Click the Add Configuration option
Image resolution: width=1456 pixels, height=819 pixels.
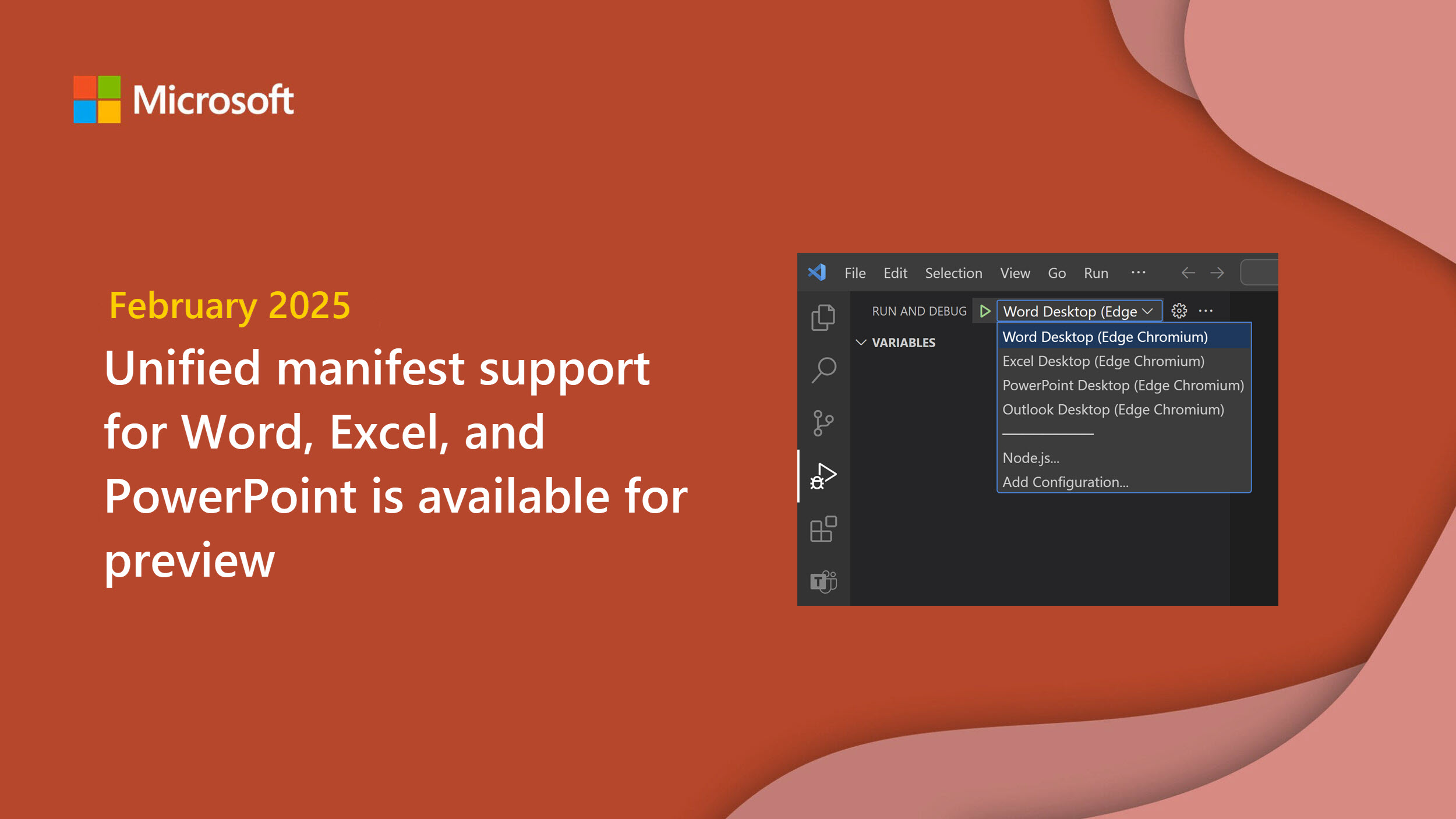point(1065,481)
